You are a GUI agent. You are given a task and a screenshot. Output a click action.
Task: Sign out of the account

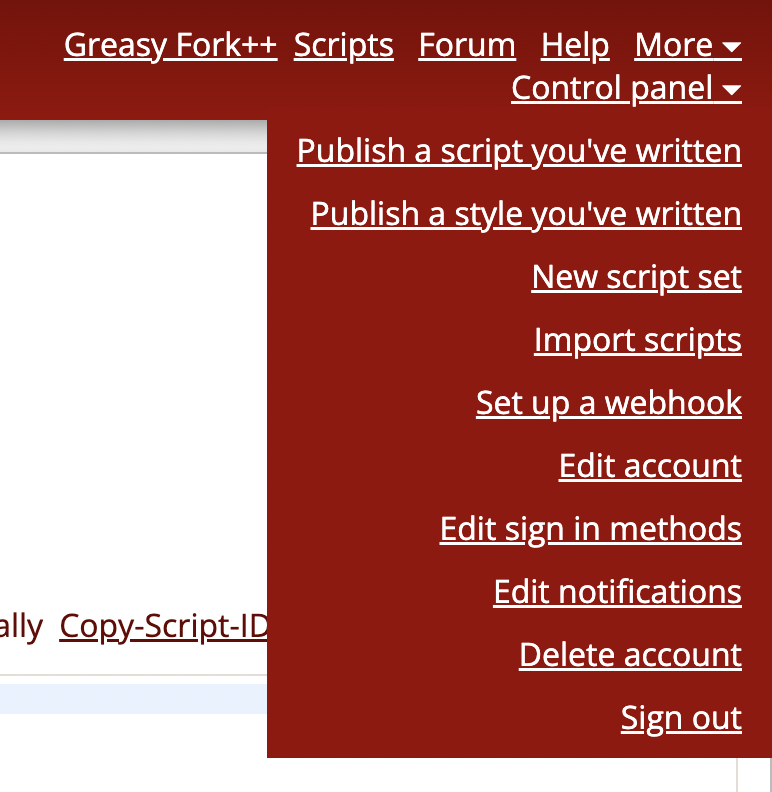[x=681, y=718]
